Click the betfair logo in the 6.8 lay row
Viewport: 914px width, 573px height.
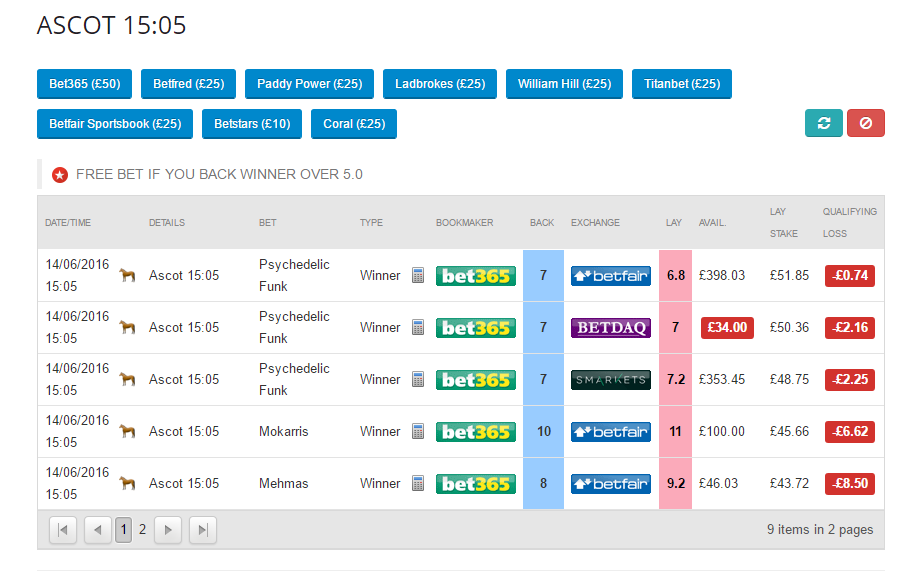point(610,275)
